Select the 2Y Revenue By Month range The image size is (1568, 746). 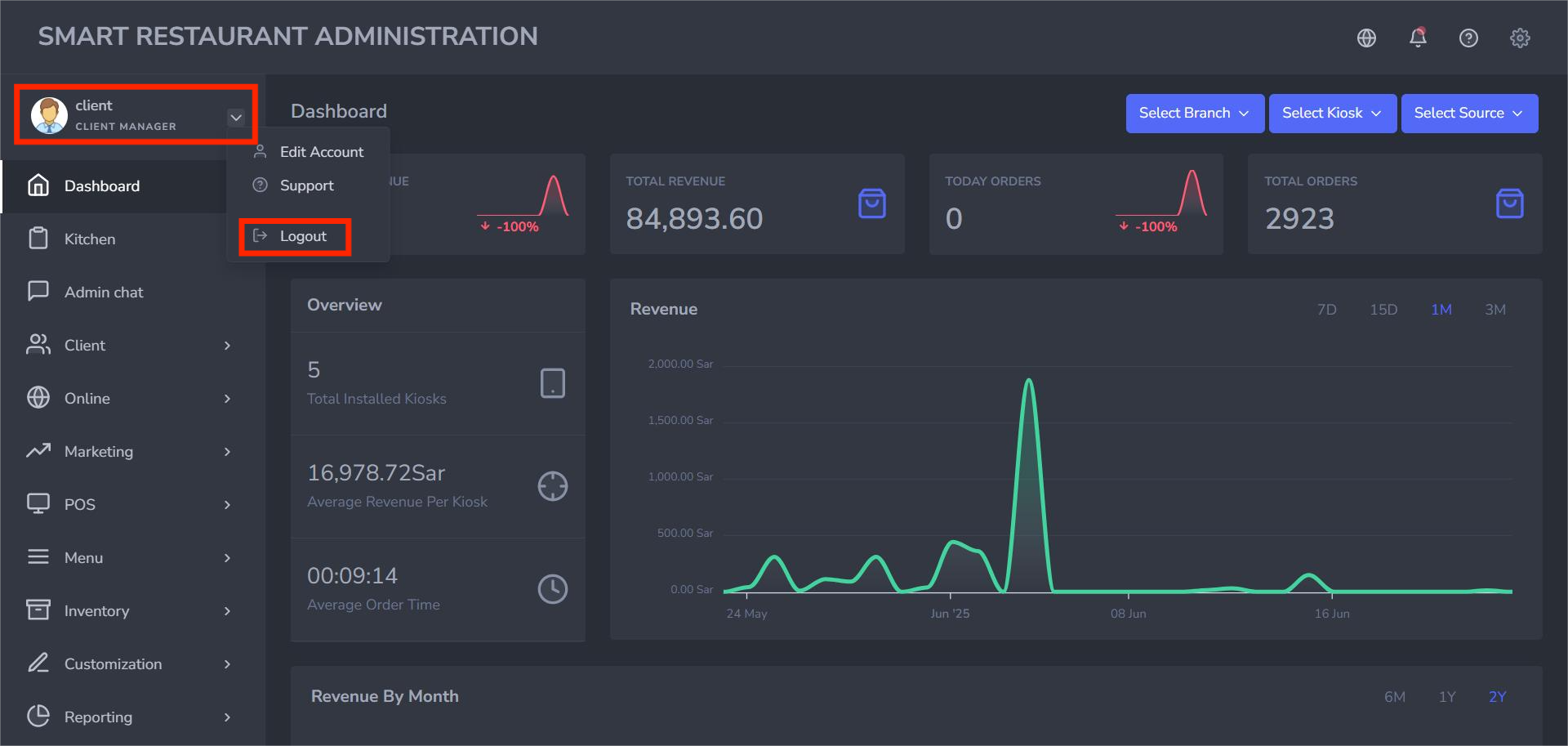click(1497, 697)
